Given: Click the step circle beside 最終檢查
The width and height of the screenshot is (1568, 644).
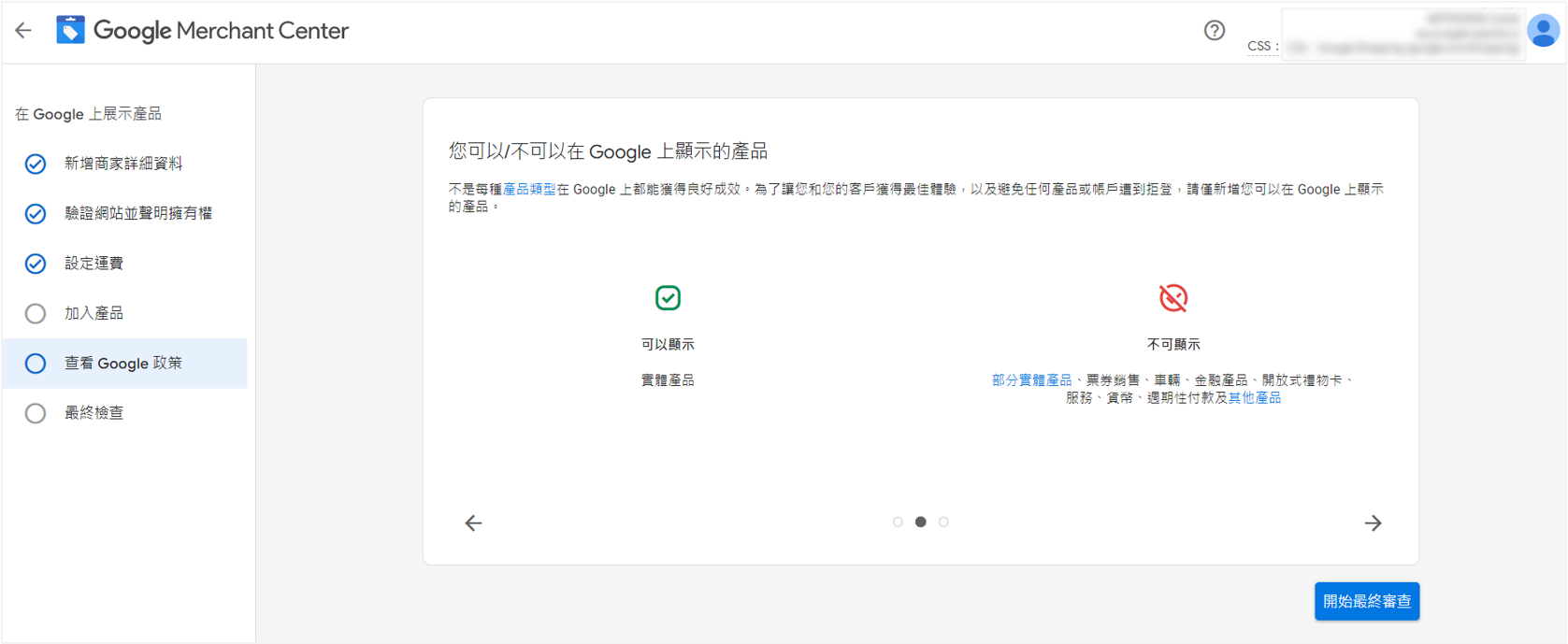Looking at the screenshot, I should (x=36, y=413).
